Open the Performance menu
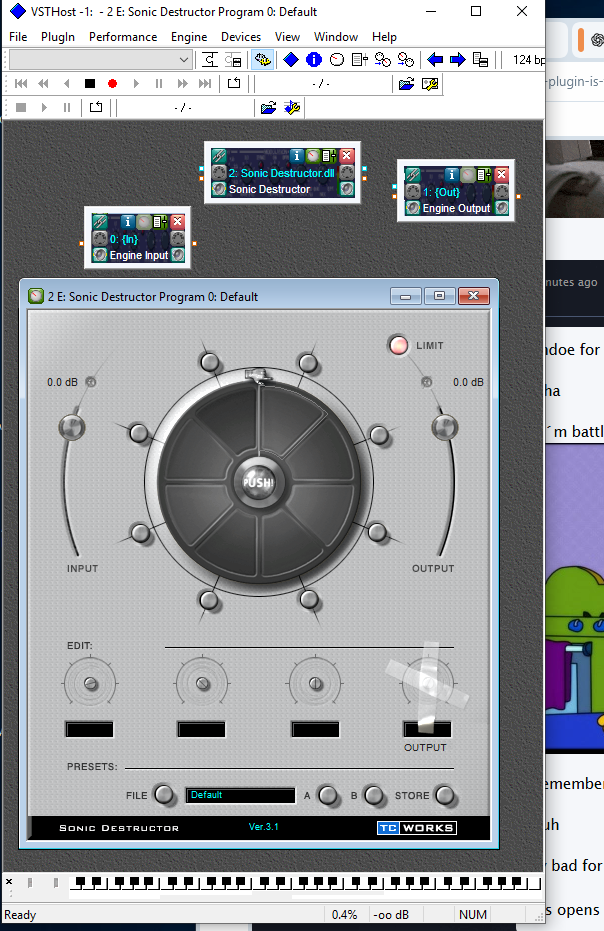 coord(123,37)
